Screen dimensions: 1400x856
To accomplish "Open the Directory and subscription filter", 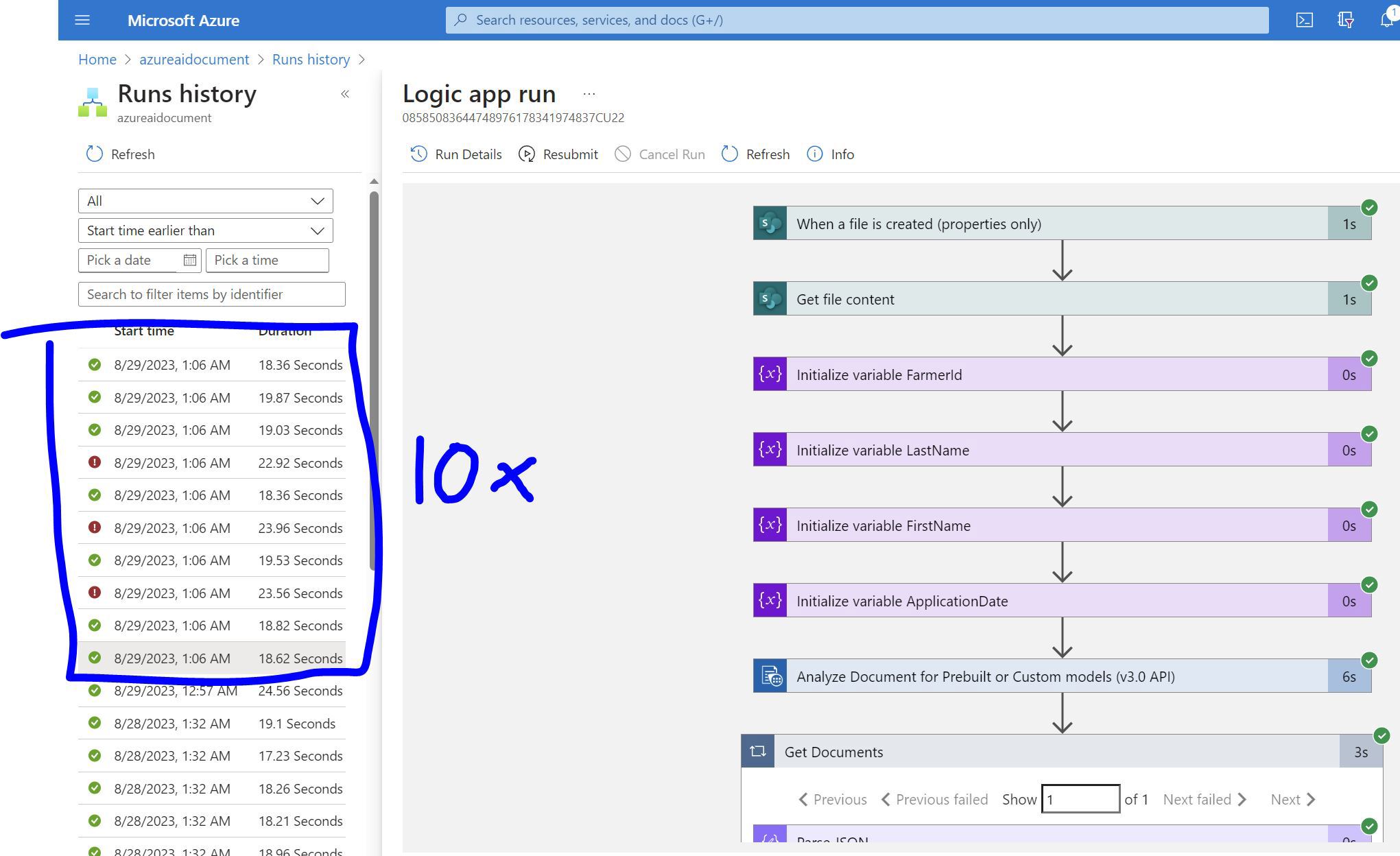I will [x=1346, y=19].
